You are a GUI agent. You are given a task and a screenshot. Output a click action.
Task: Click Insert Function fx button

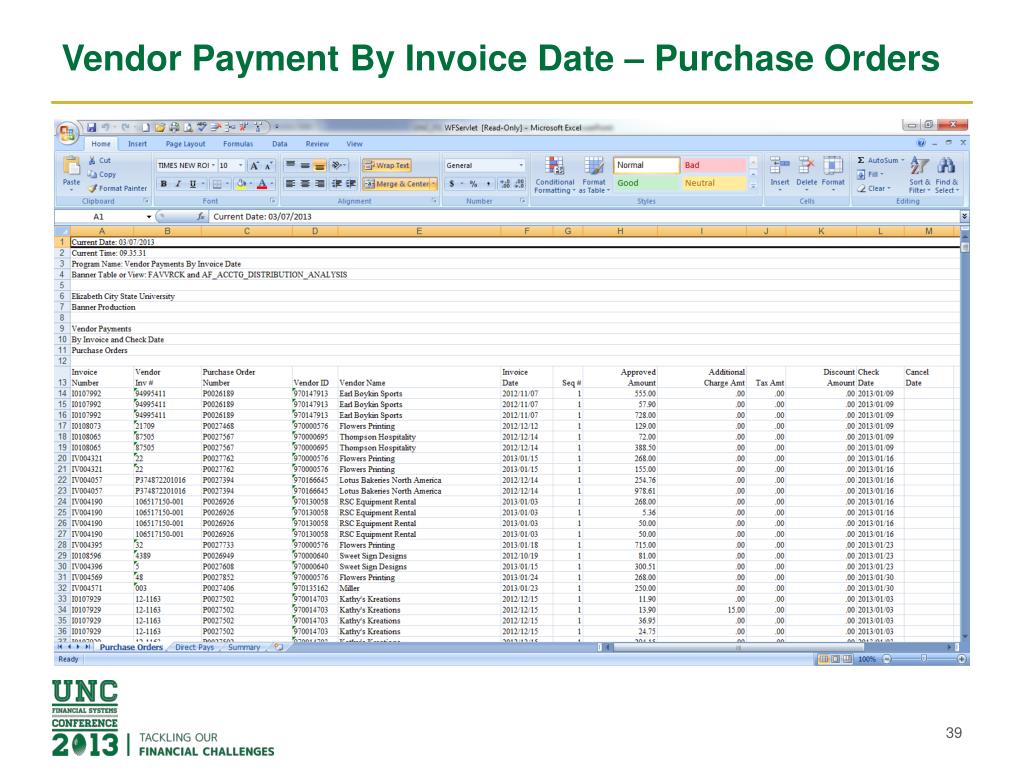click(x=201, y=217)
